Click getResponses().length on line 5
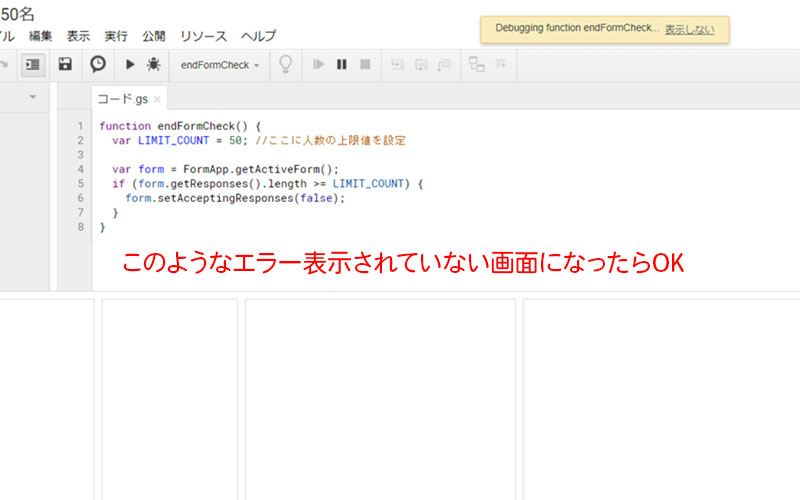The width and height of the screenshot is (800, 500). tap(238, 184)
